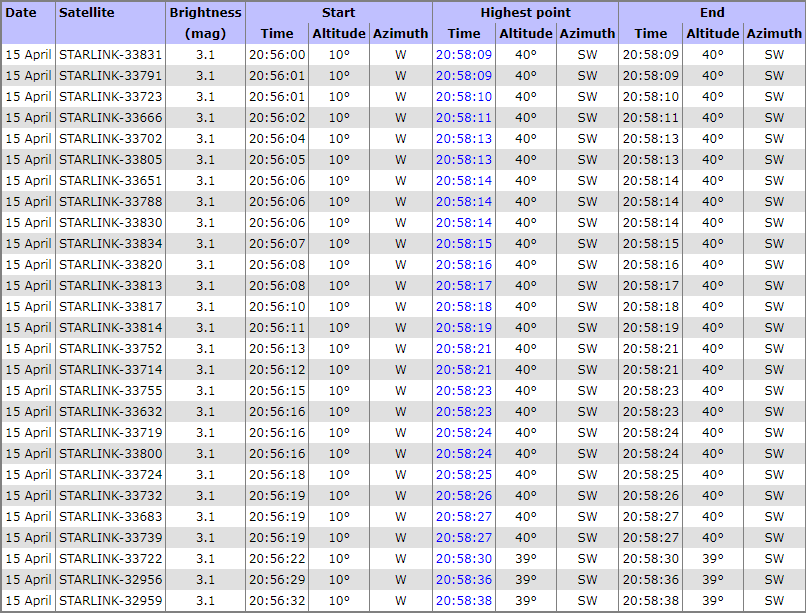Open the 20:58:38 highest point link for STARLINK-32959
The width and height of the screenshot is (806, 613).
coord(464,601)
